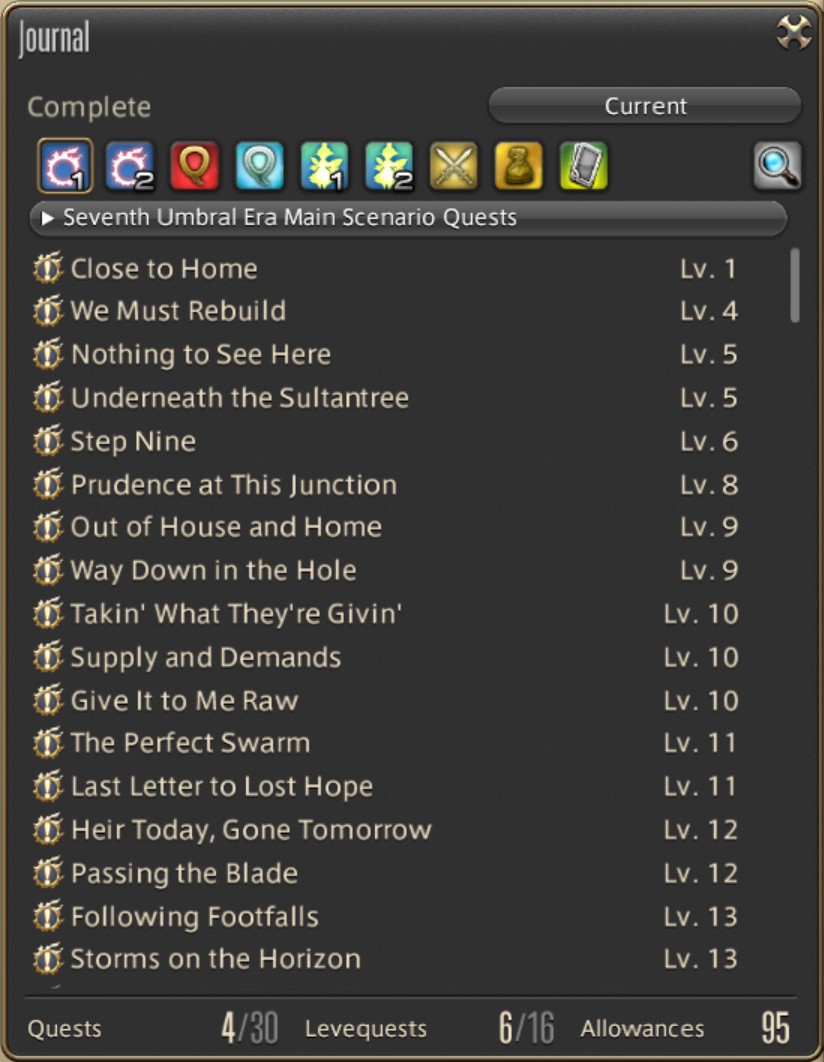Select the second yellow crystal category icon
The height and width of the screenshot is (1062, 824).
[389, 166]
